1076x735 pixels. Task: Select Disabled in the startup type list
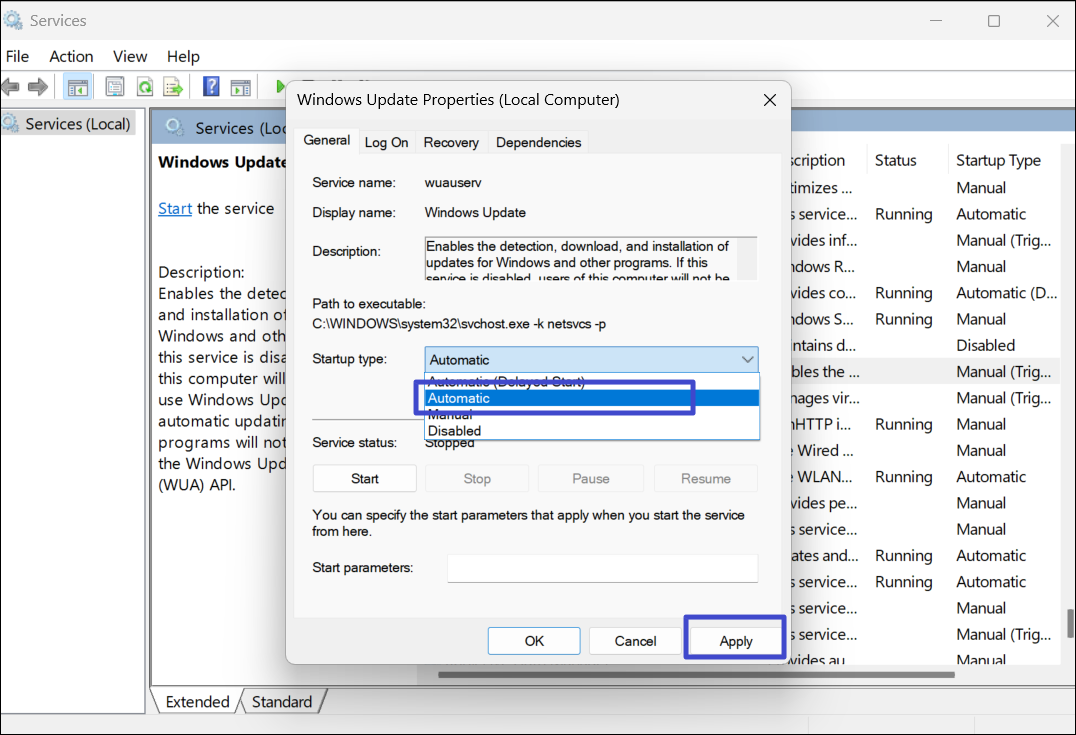(x=454, y=431)
